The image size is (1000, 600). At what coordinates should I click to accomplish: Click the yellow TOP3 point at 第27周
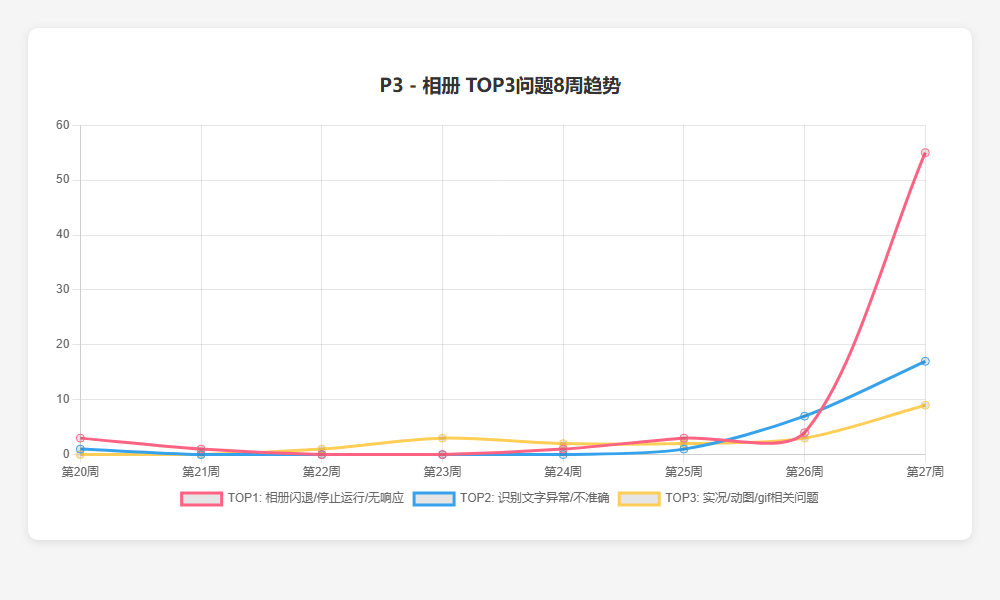(925, 406)
